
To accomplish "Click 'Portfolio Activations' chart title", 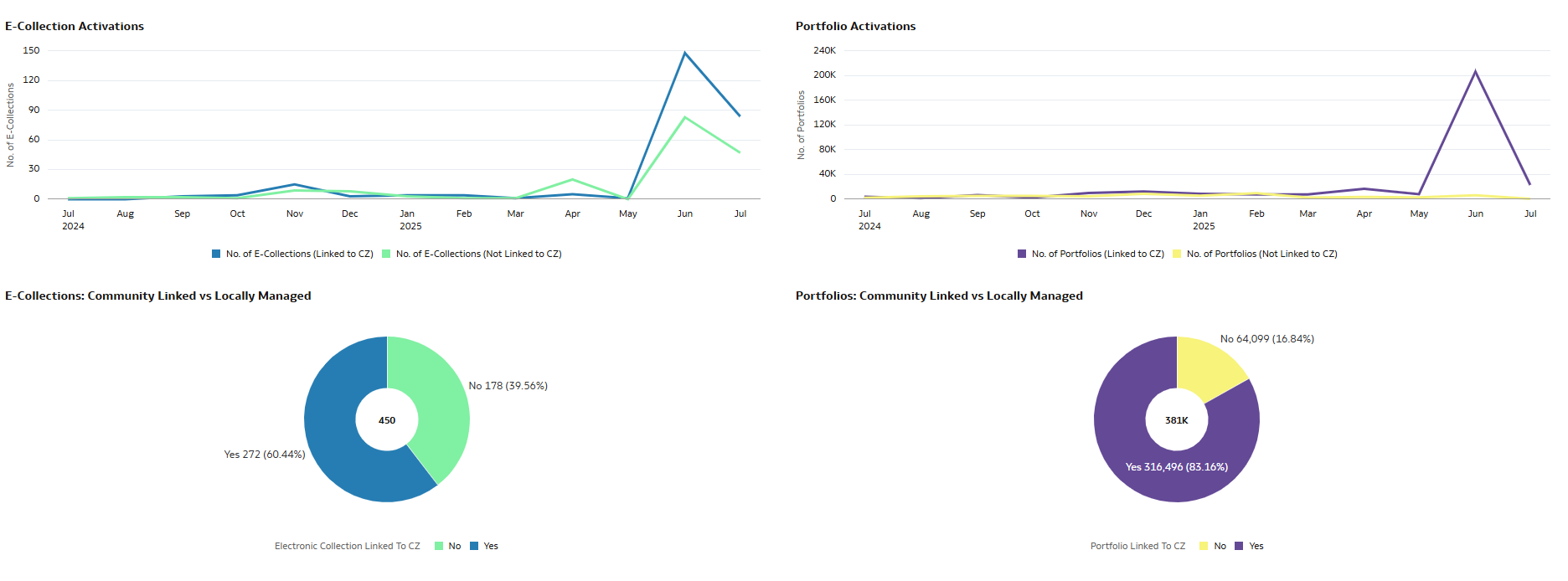I will pos(855,26).
